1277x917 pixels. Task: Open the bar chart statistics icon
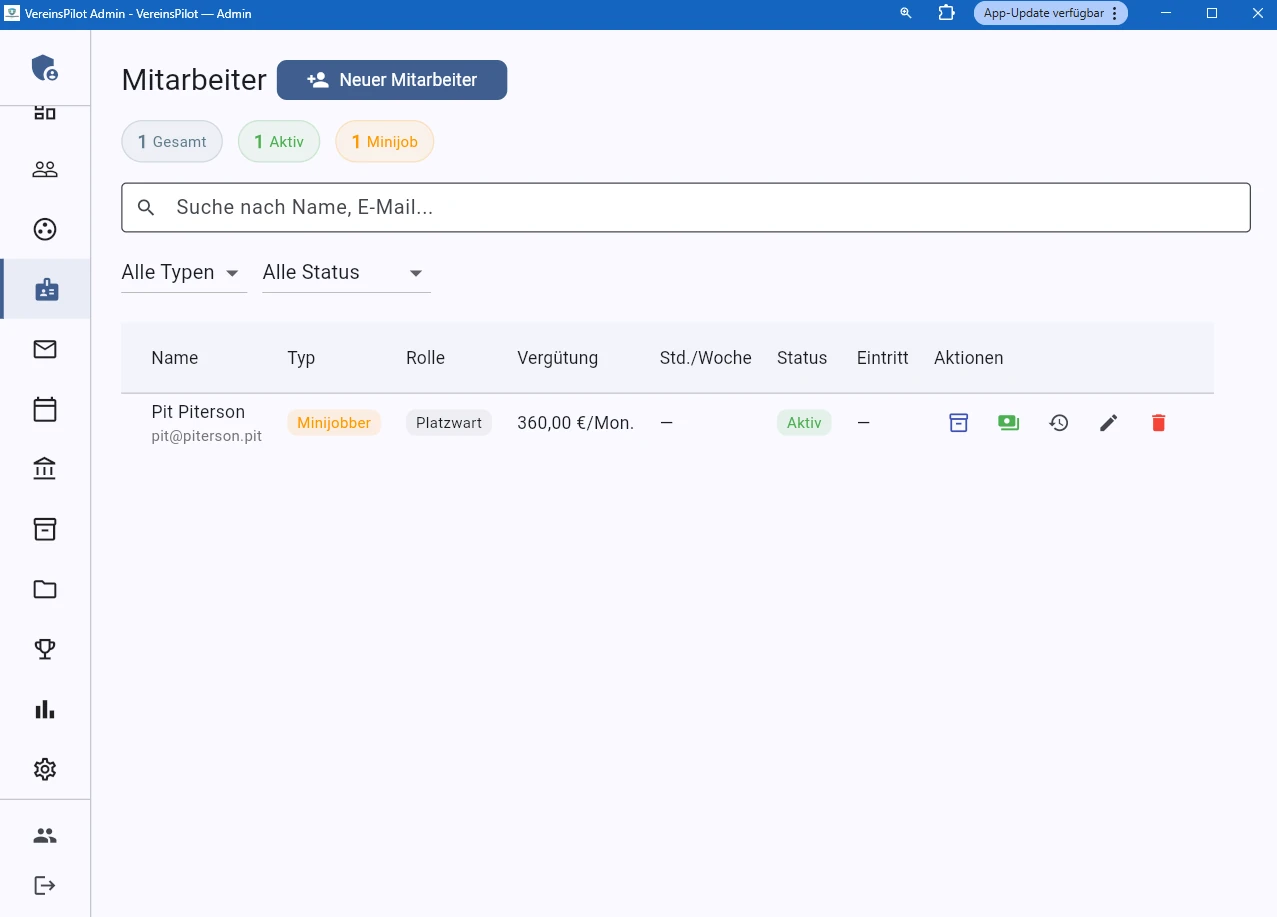tap(45, 709)
